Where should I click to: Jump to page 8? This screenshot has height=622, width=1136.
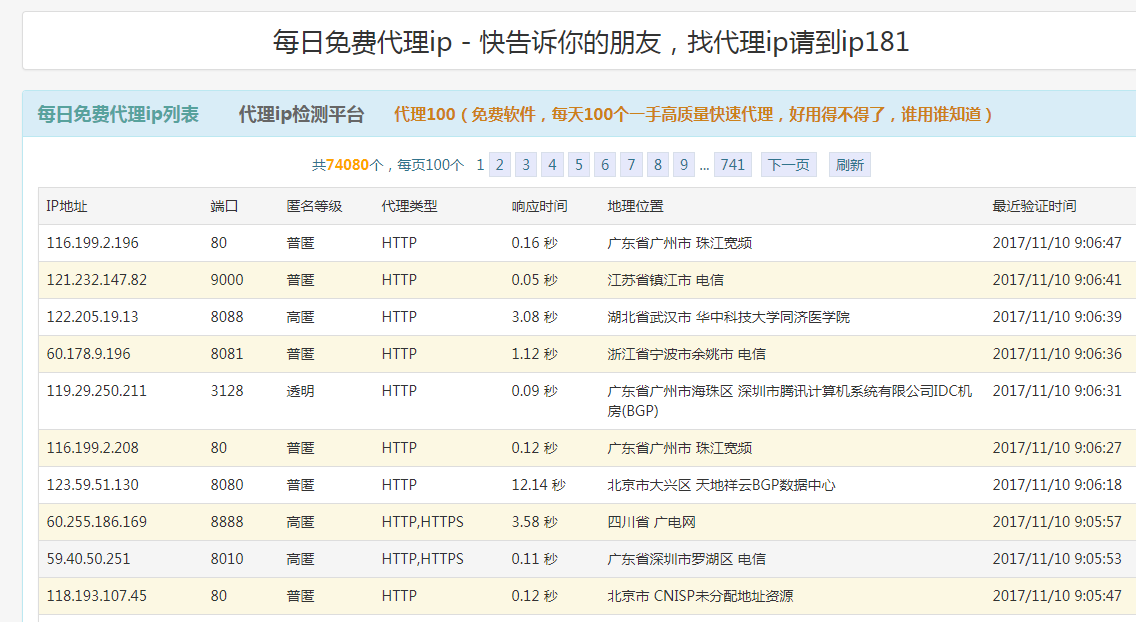pos(657,165)
